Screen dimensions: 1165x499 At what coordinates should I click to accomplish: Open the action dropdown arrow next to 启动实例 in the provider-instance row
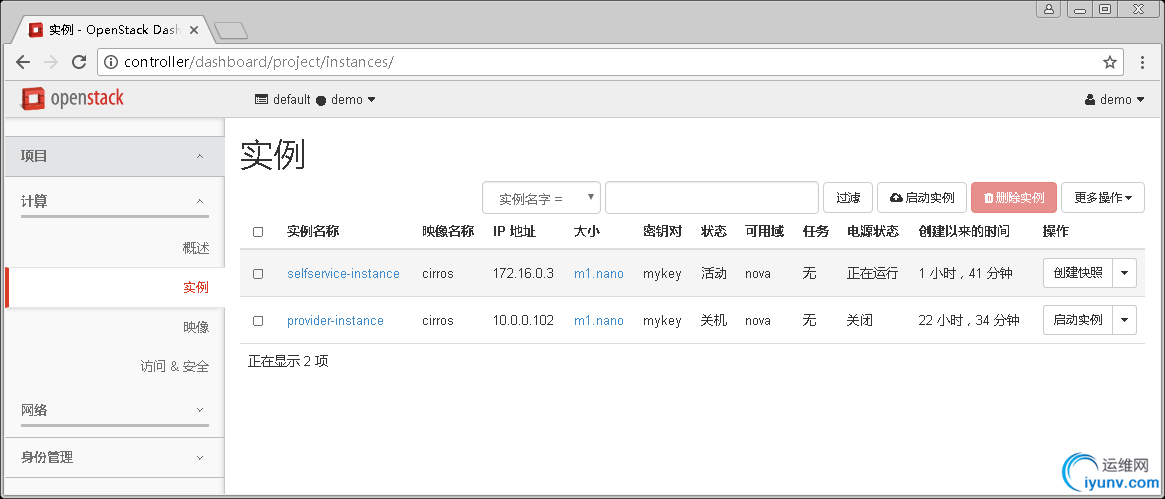click(x=1124, y=320)
